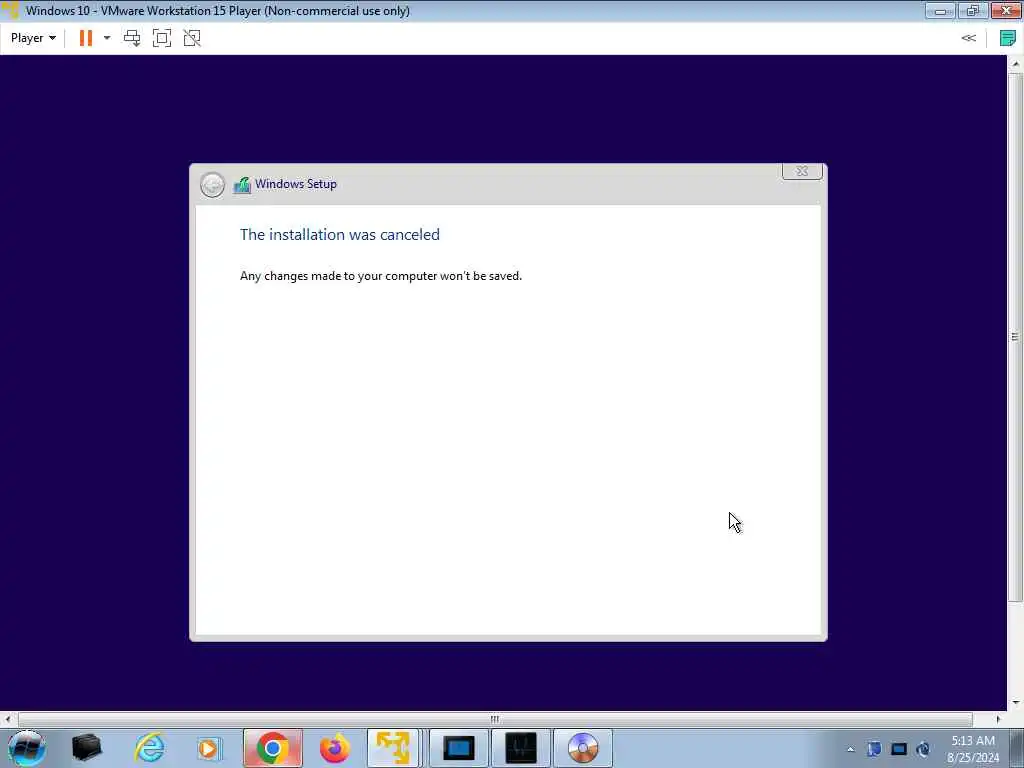
Task: Open the Player menu
Action: point(33,38)
